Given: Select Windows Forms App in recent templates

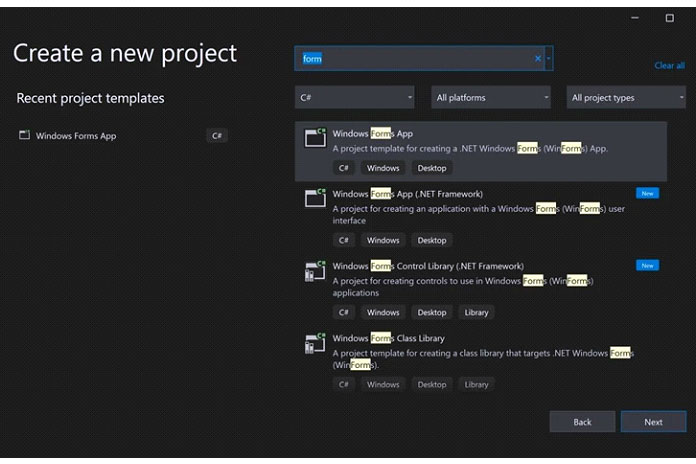Looking at the screenshot, I should (x=76, y=136).
